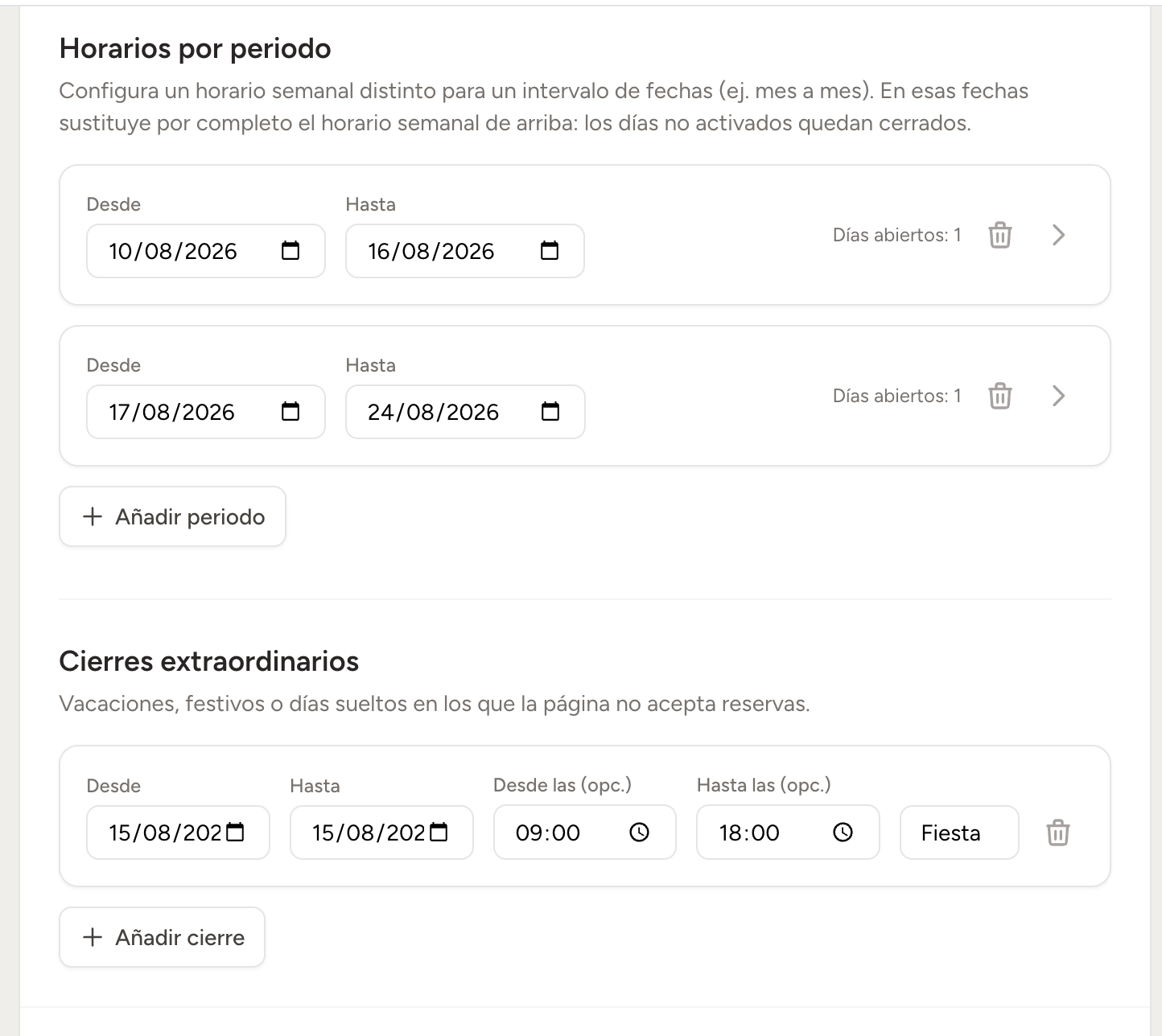Edit the Desde las 09:00 time field
The height and width of the screenshot is (1036, 1162).
click(x=585, y=832)
